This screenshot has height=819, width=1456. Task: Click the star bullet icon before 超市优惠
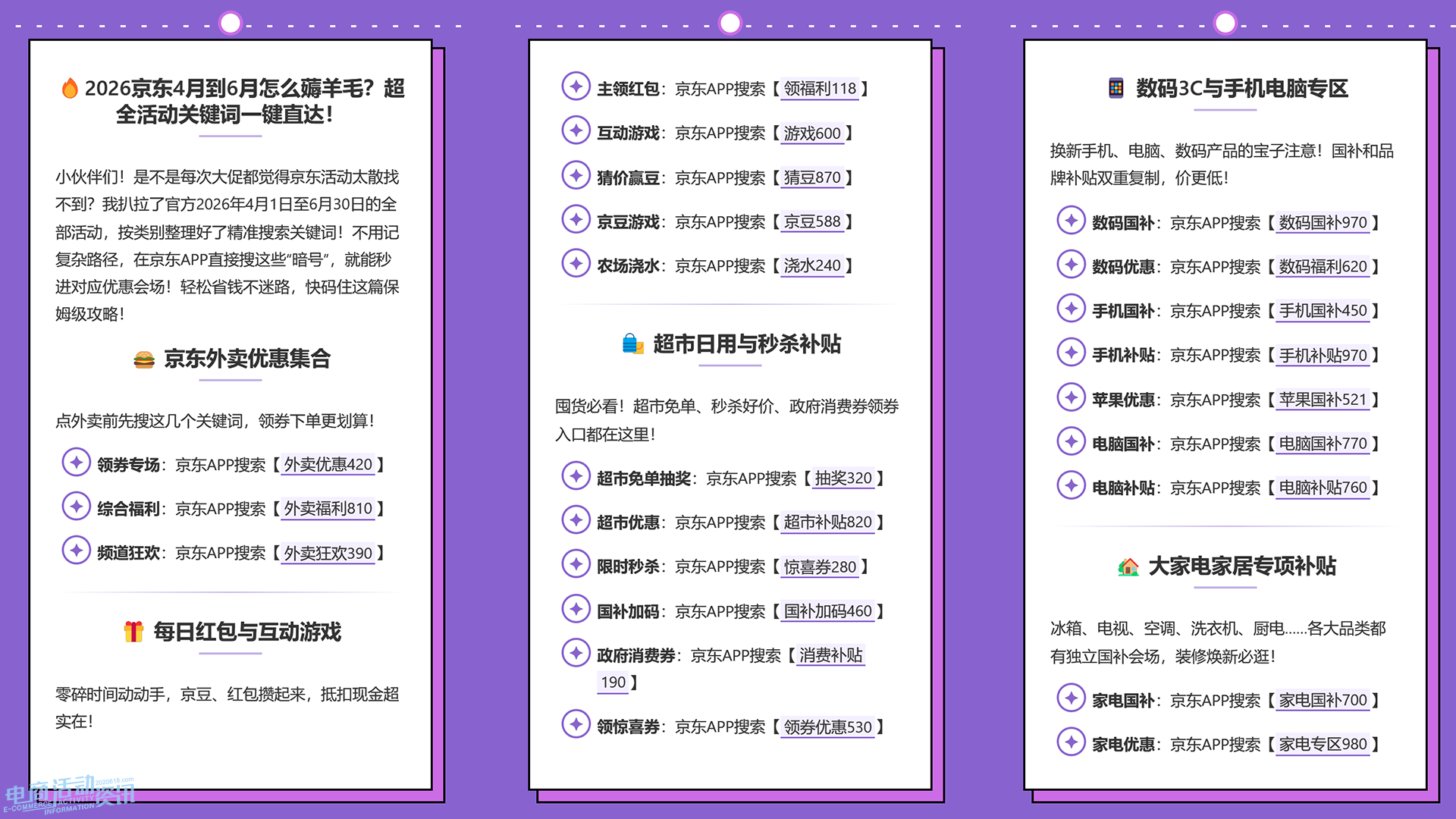(576, 520)
